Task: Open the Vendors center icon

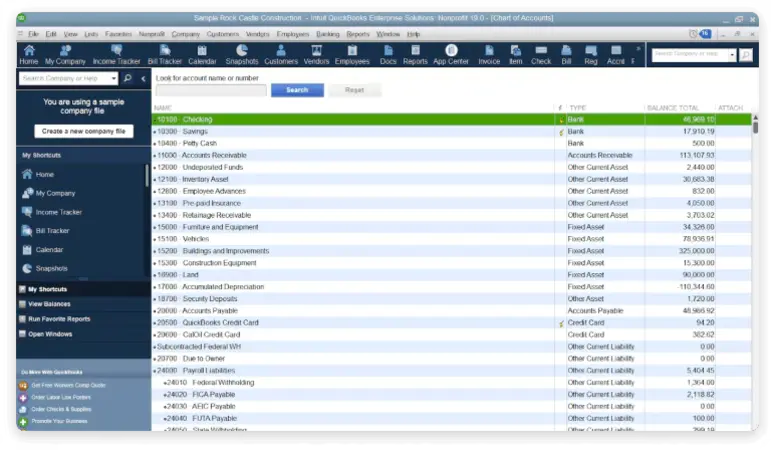Action: pos(316,54)
